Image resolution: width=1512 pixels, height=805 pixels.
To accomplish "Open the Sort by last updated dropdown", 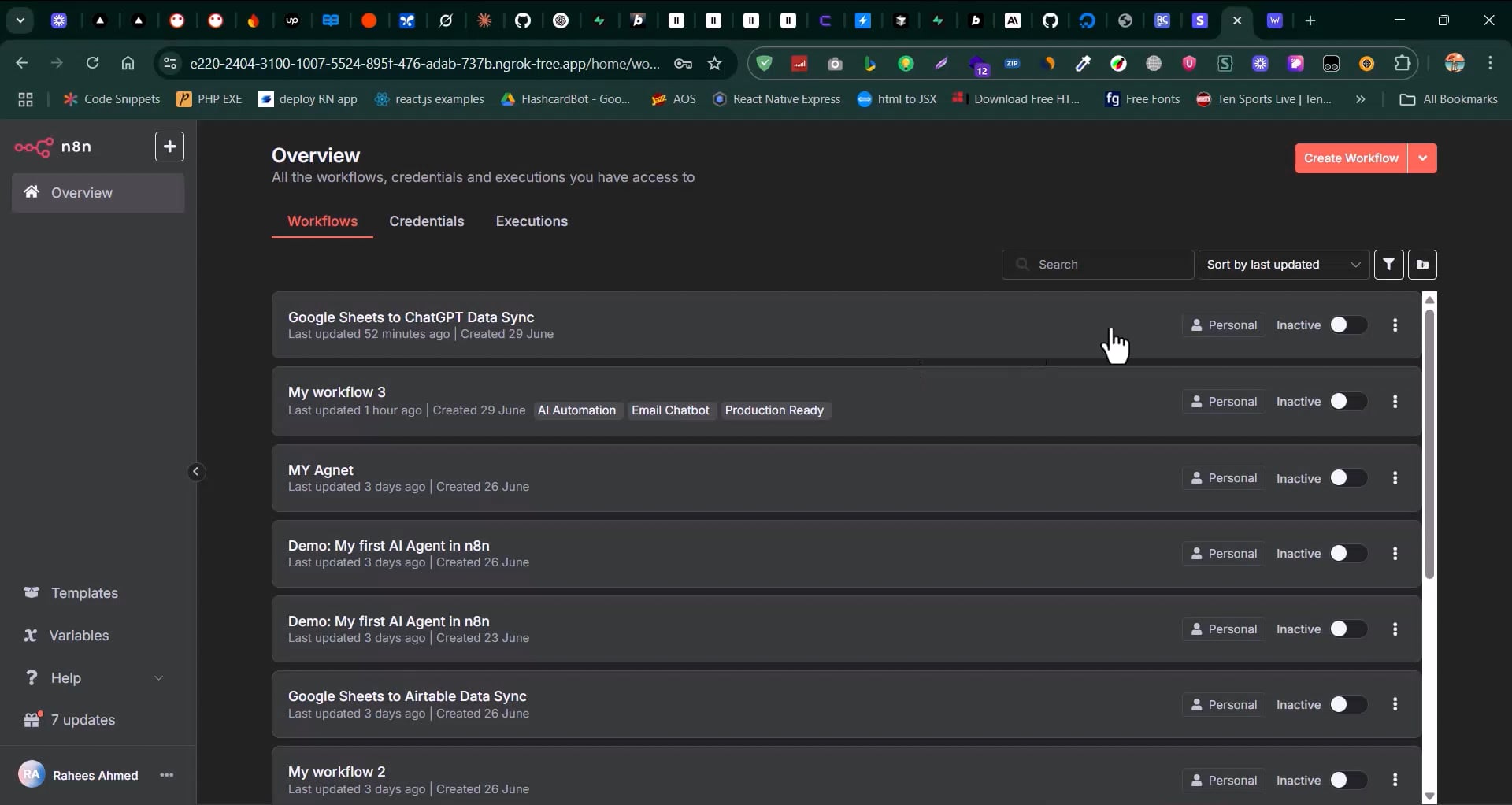I will pyautogui.click(x=1283, y=265).
